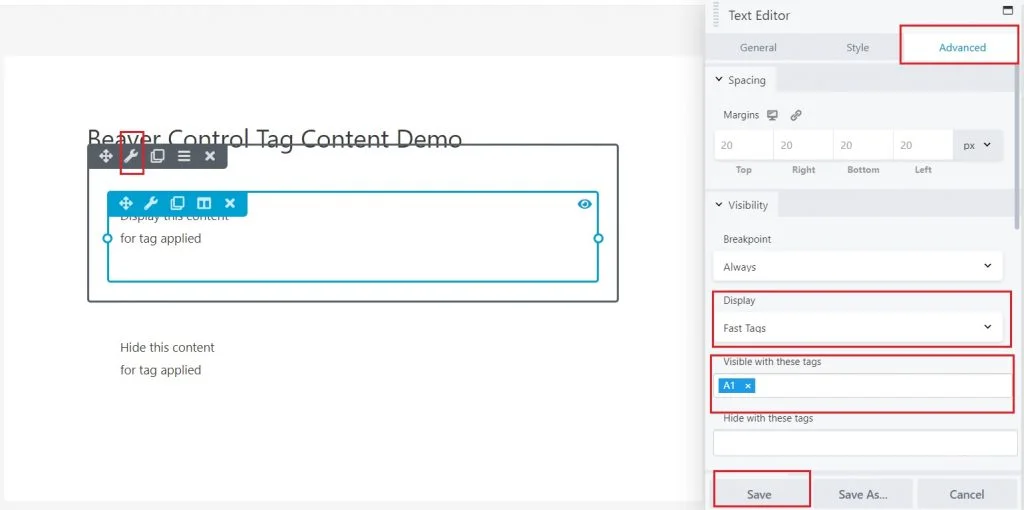Click the page heading 'Beaver Control Tag Content Demo'
The image size is (1024, 510).
tap(275, 138)
